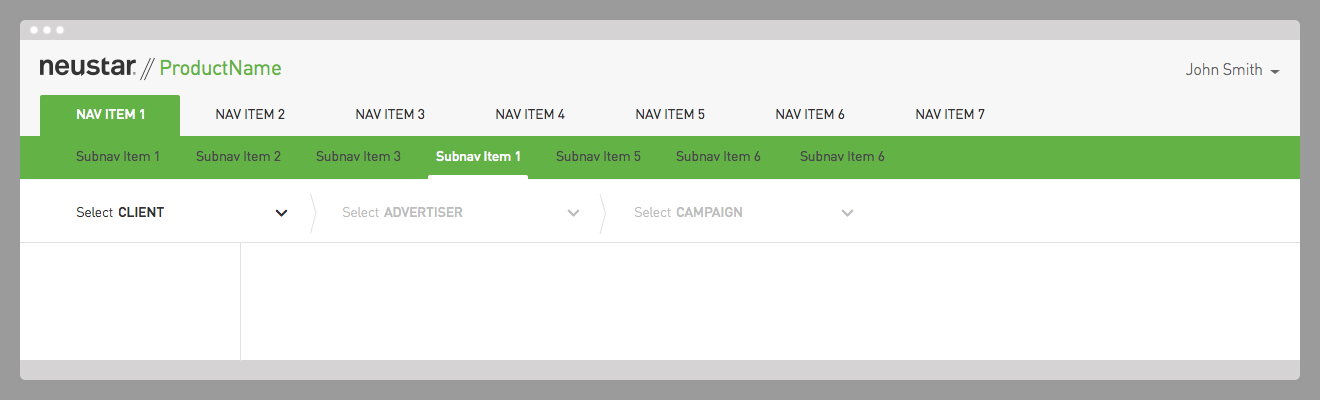Viewport: 1320px width, 400px height.
Task: Expand the Select CLIENT dropdown
Action: pos(182,213)
